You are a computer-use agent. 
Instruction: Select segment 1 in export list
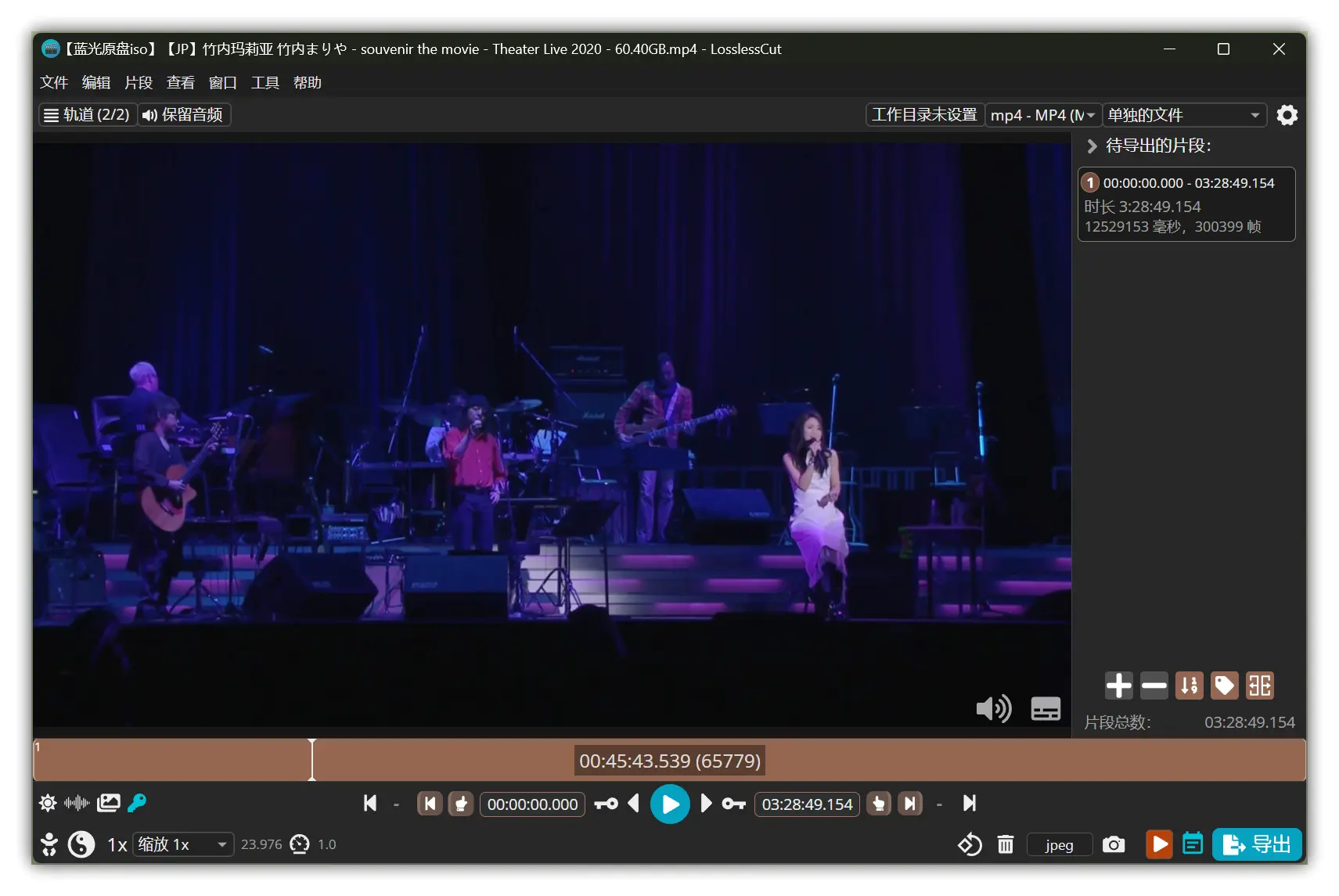coord(1186,204)
